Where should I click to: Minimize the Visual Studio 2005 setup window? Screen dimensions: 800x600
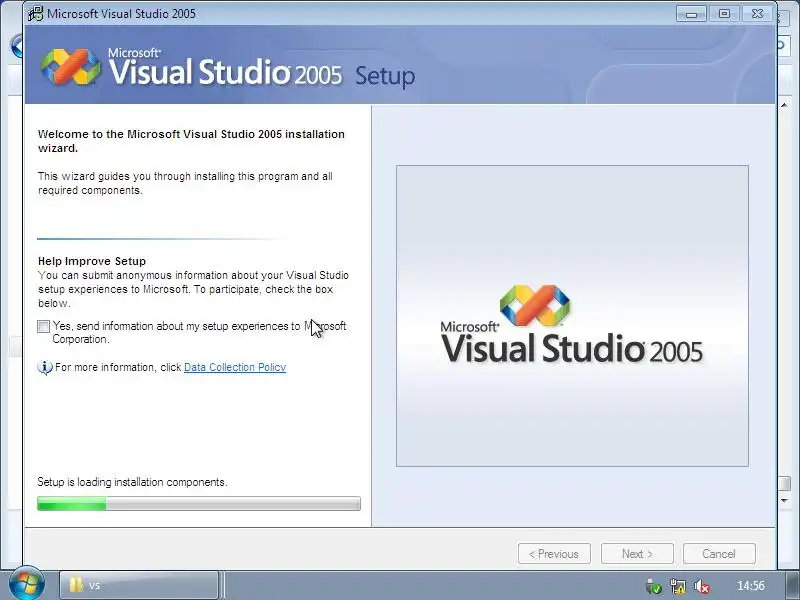[x=691, y=14]
